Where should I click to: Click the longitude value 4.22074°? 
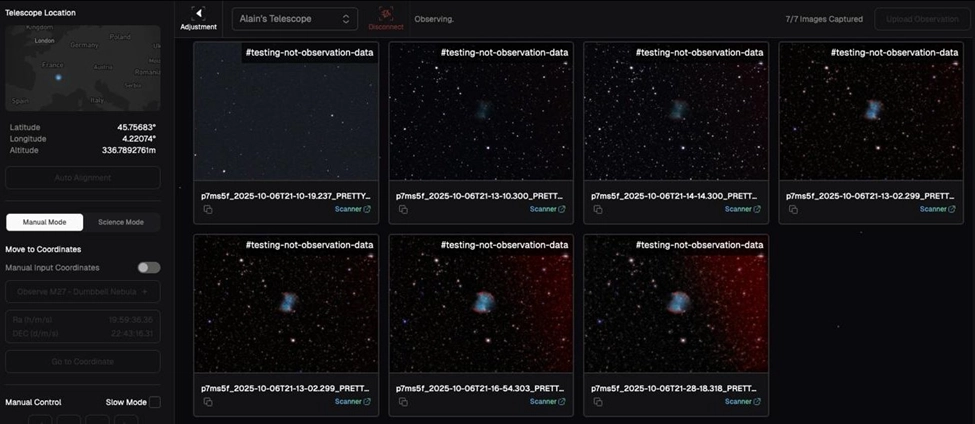click(x=139, y=139)
